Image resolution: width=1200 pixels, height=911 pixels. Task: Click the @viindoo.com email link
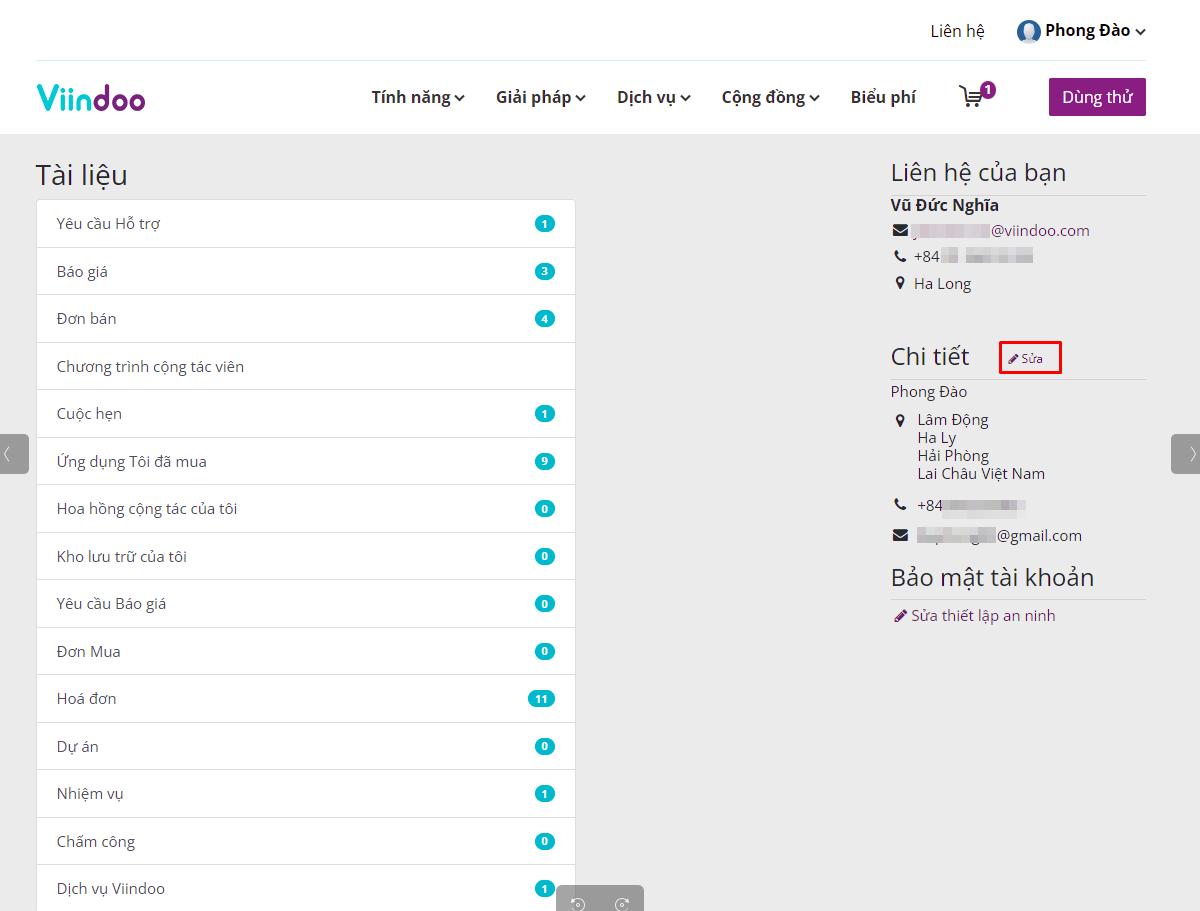point(1001,231)
